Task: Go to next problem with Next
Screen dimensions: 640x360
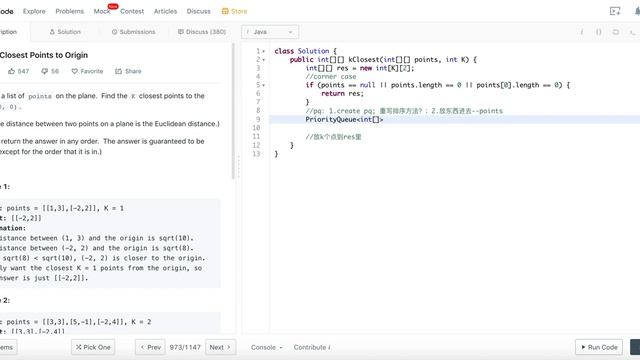Action: (x=220, y=347)
